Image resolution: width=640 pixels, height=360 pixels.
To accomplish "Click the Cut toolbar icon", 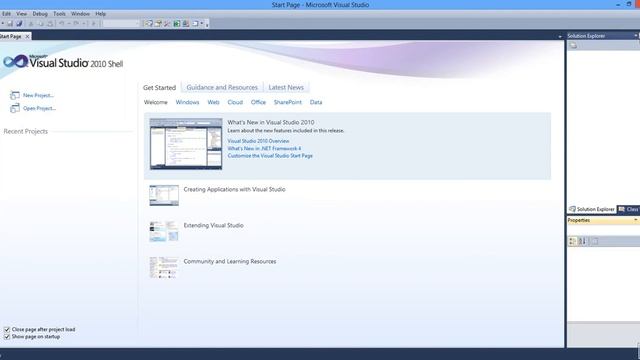I will point(31,24).
